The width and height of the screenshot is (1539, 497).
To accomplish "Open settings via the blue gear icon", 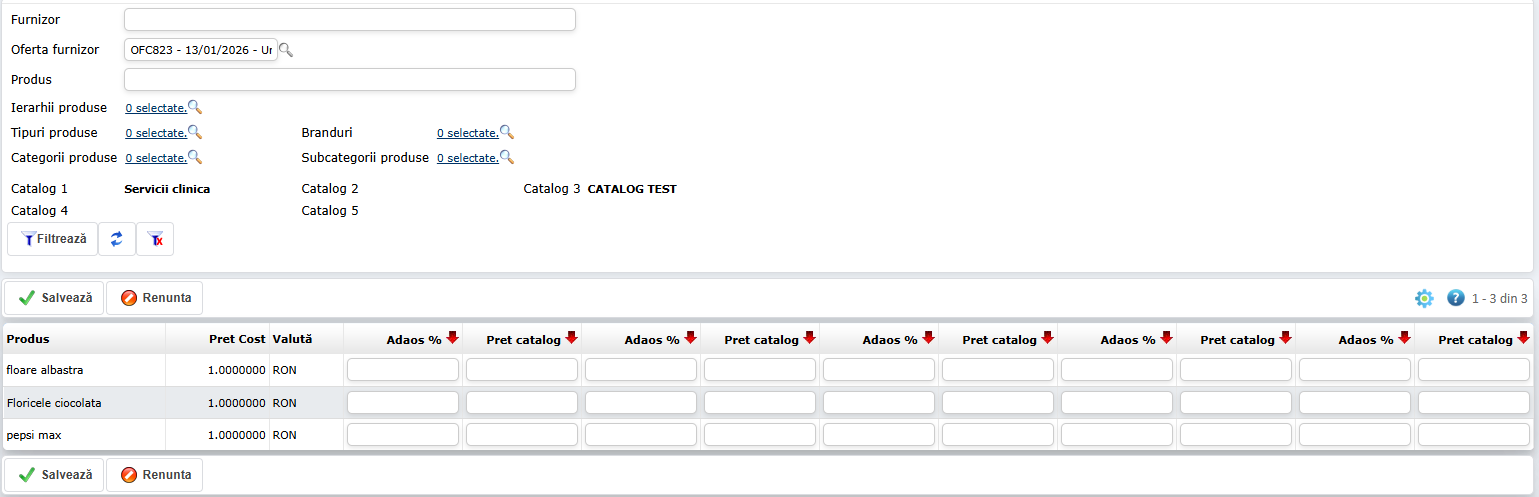I will 1424,298.
